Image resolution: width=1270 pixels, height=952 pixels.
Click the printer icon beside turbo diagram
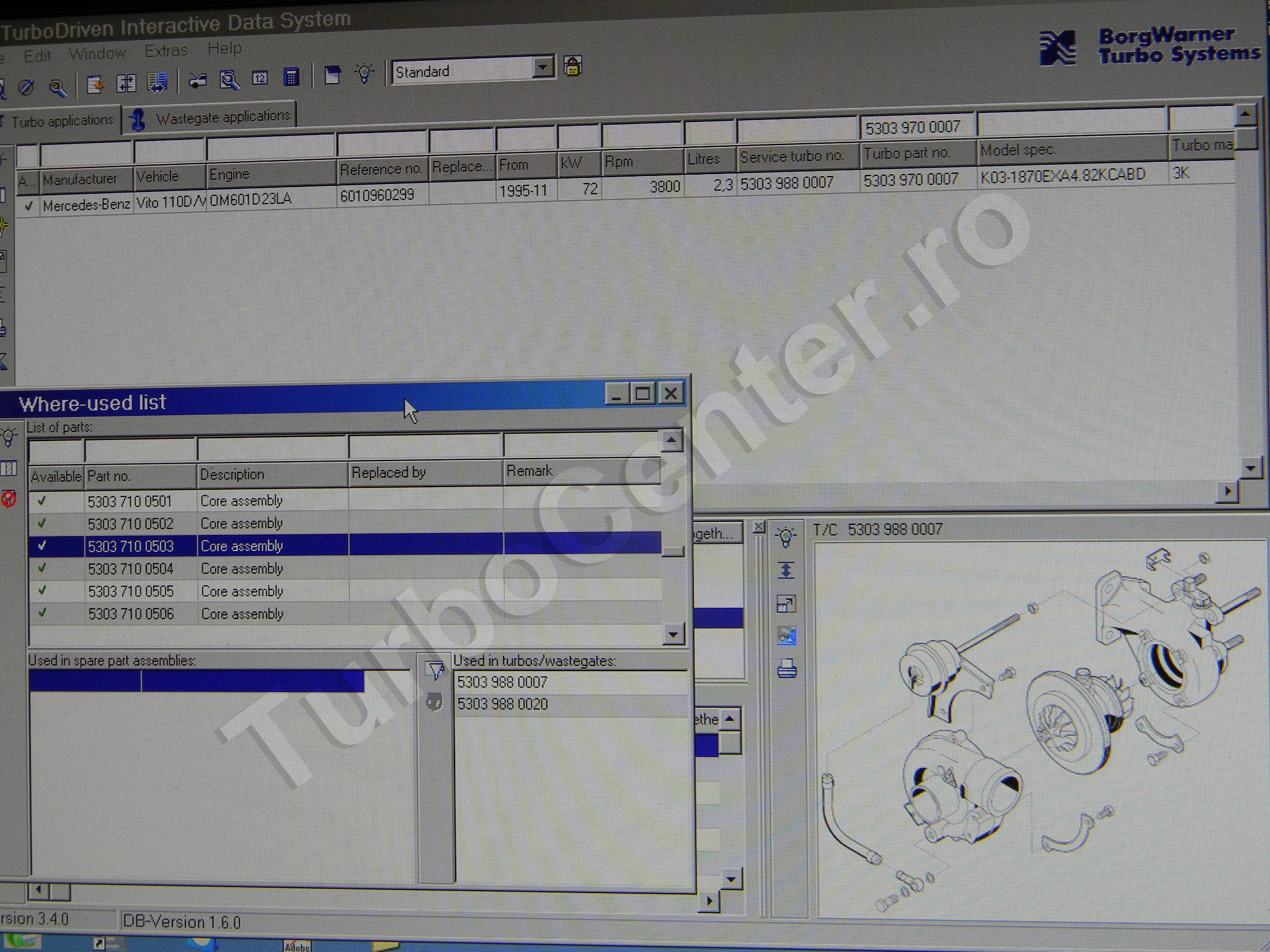click(786, 669)
